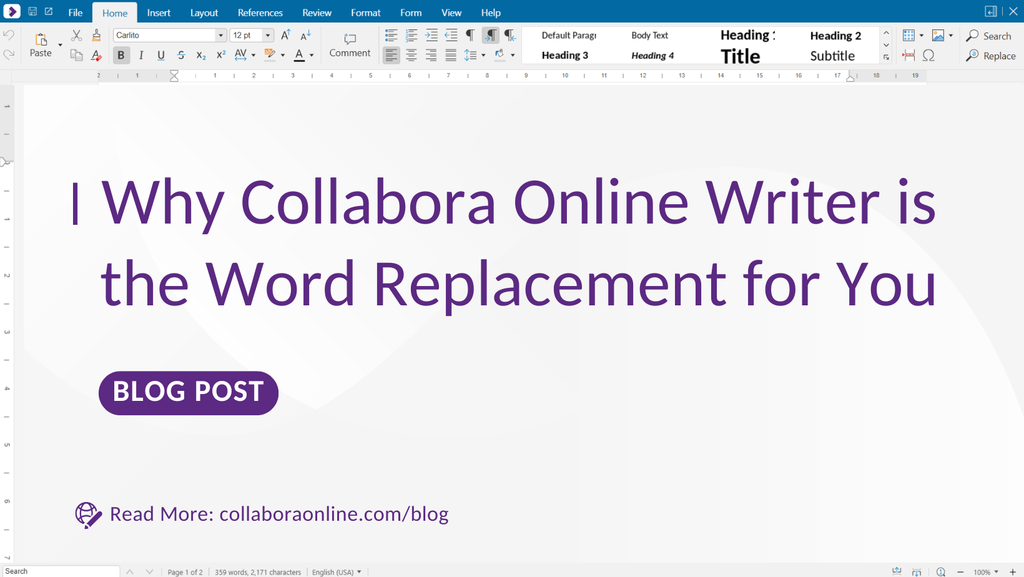
Task: Toggle Bold formatting
Action: (x=121, y=55)
